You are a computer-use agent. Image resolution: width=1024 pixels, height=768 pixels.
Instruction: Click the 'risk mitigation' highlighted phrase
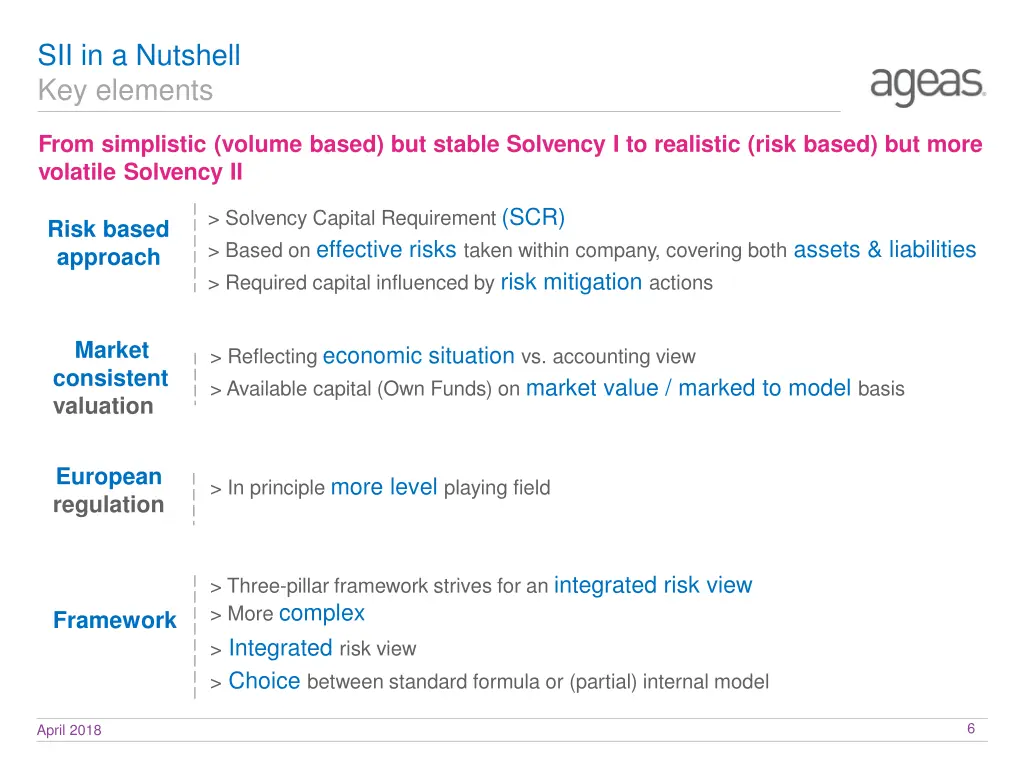click(571, 282)
